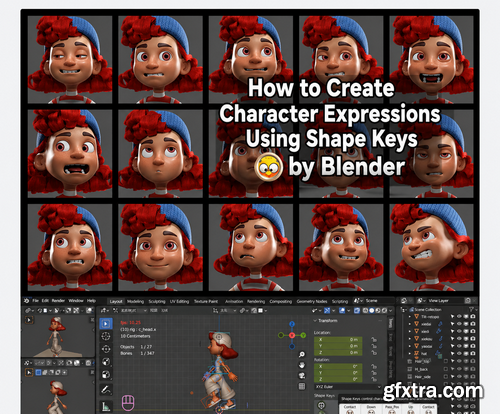Disable xiedi render via camera icon
Image resolution: width=500 pixels, height=414 pixels.
tap(473, 331)
